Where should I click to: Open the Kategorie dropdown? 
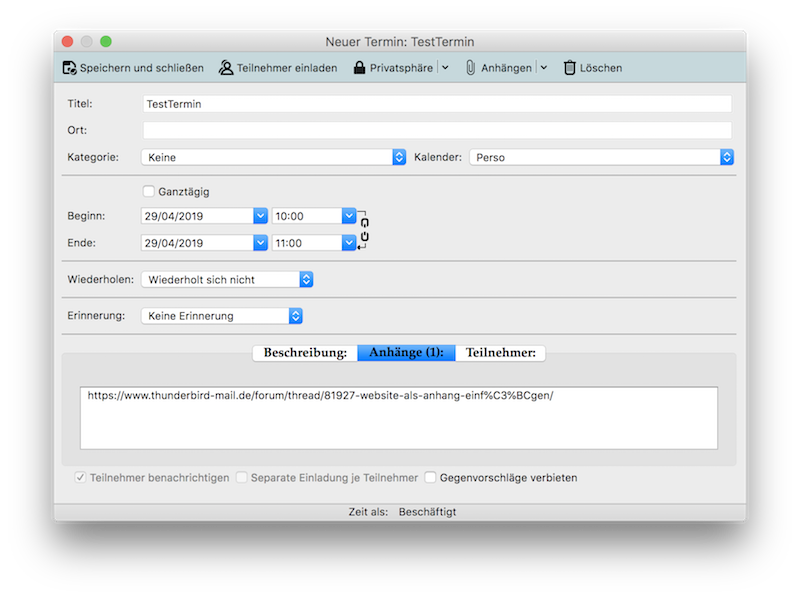pos(273,157)
